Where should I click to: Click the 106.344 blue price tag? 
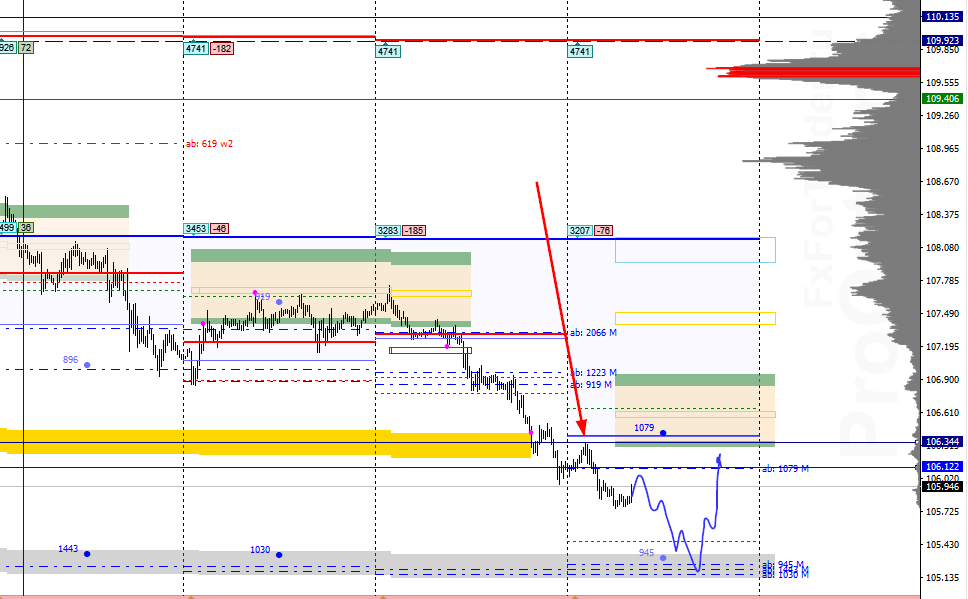tap(942, 442)
